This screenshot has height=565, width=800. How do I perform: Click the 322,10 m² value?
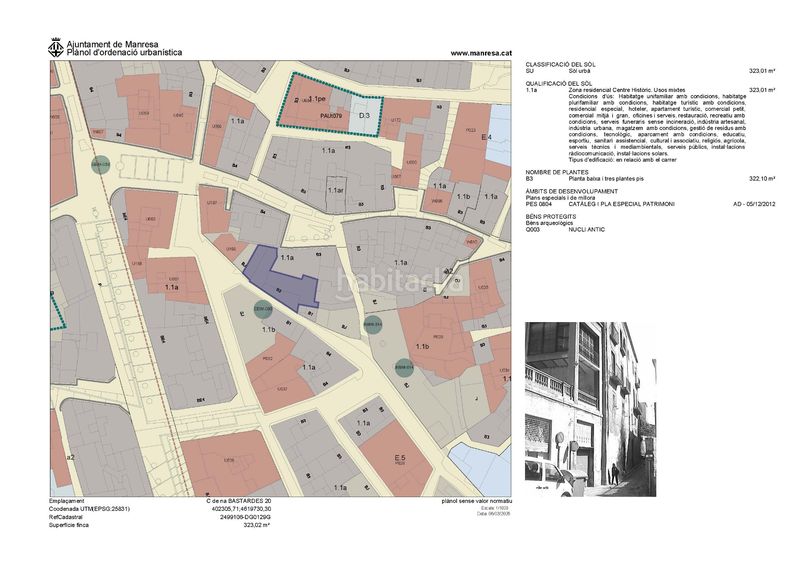click(762, 179)
